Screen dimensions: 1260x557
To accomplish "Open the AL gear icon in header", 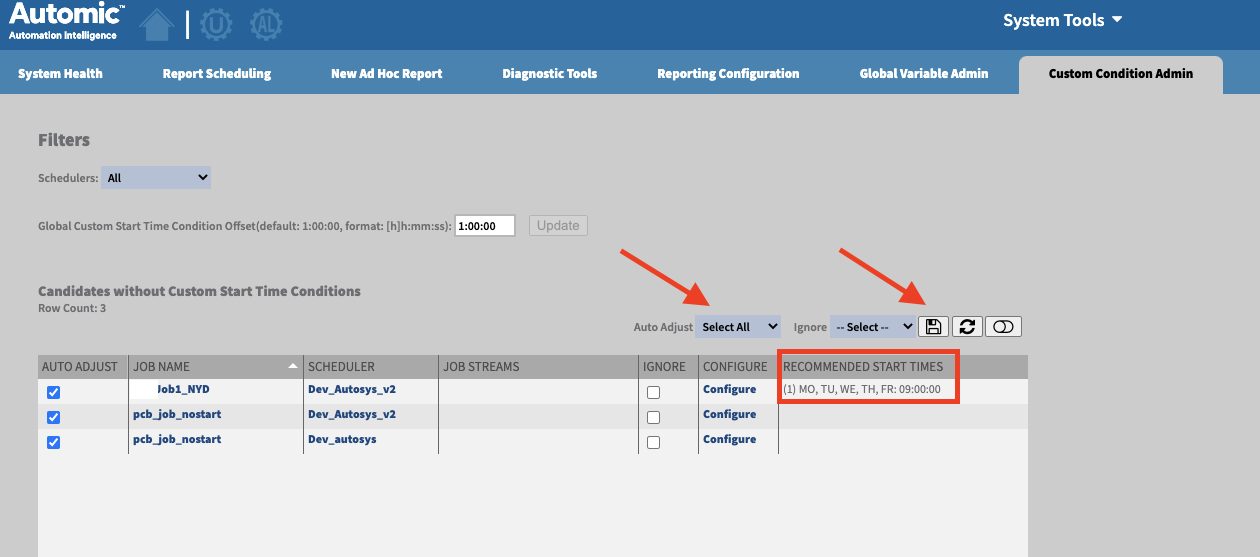I will tap(265, 25).
